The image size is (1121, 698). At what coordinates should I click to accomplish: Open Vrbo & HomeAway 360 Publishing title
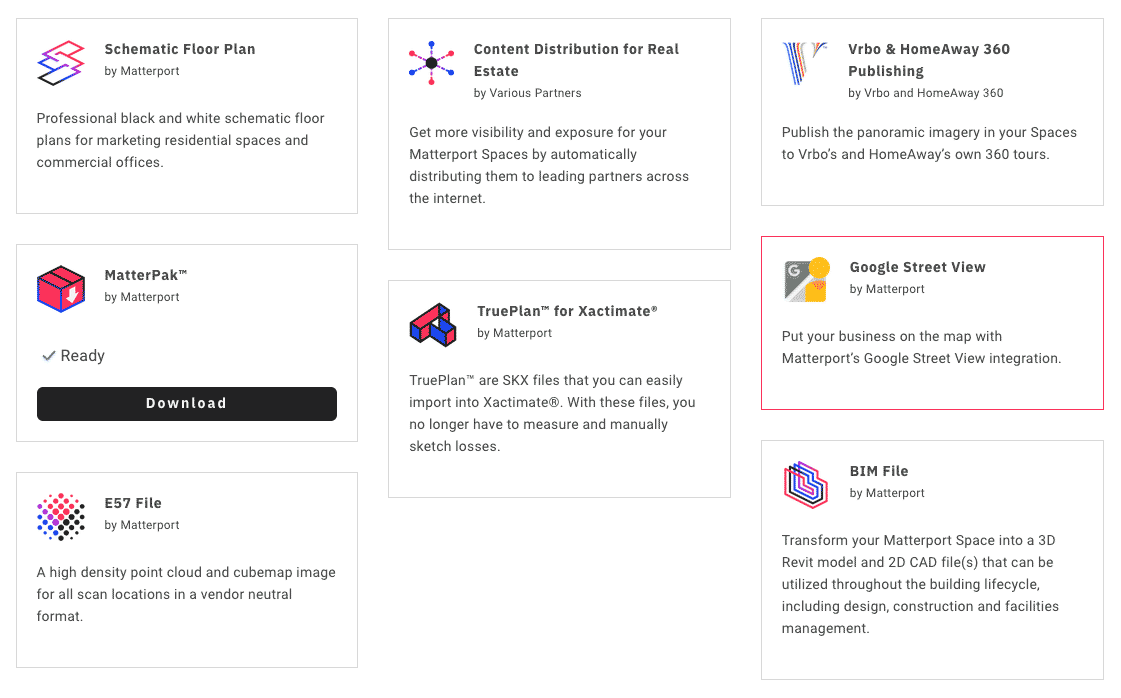[x=929, y=60]
